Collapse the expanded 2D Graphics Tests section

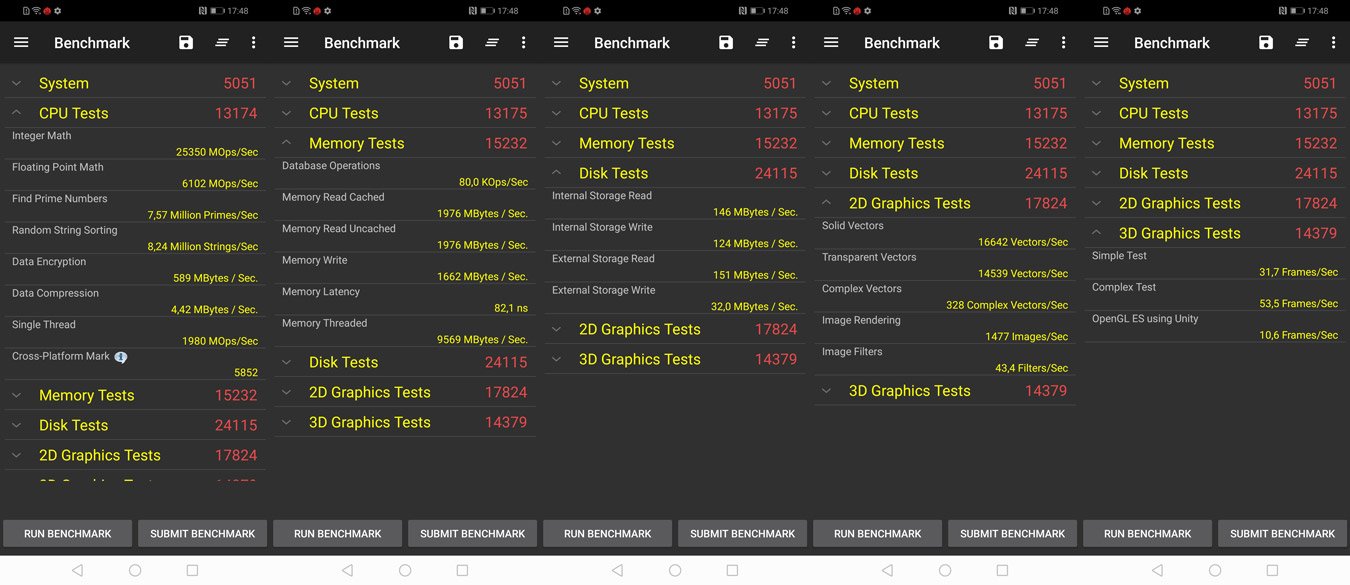pyautogui.click(x=945, y=203)
